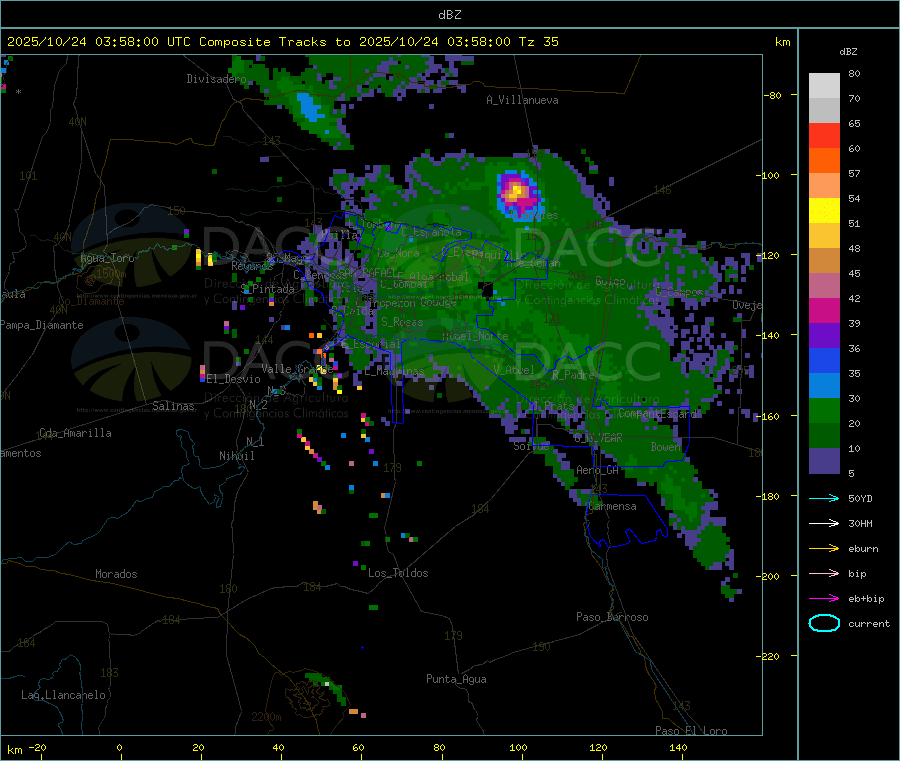Click the '140' km tick on the bottom axis
The image size is (900, 761).
[678, 747]
